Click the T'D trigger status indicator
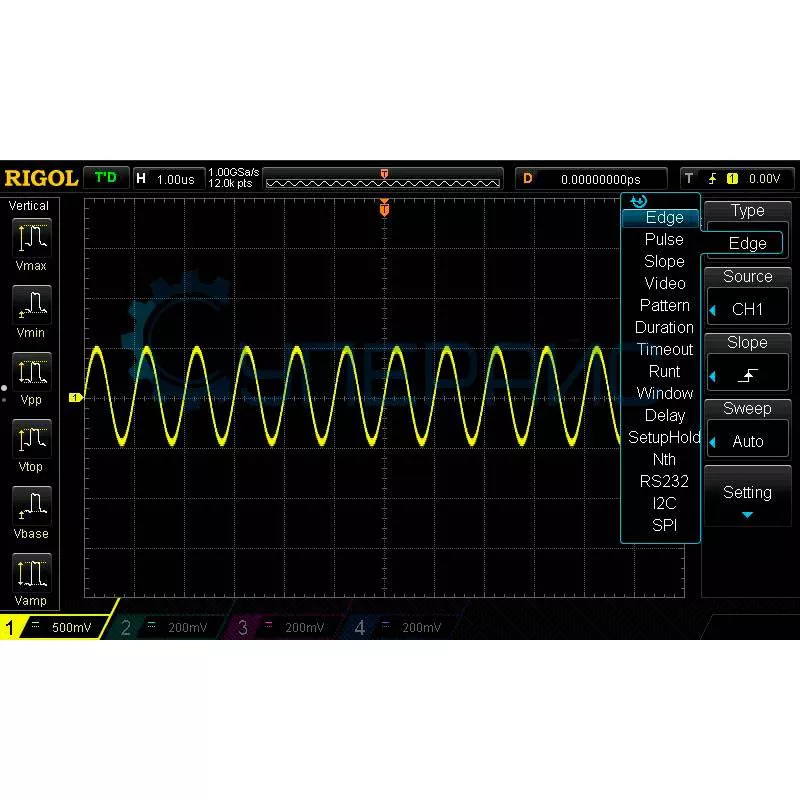 (x=105, y=178)
